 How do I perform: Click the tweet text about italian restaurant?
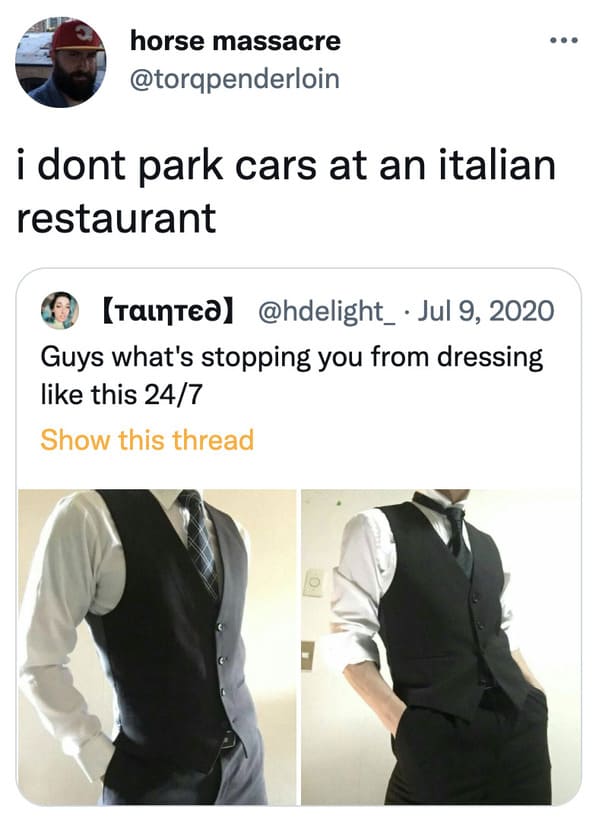click(x=286, y=191)
